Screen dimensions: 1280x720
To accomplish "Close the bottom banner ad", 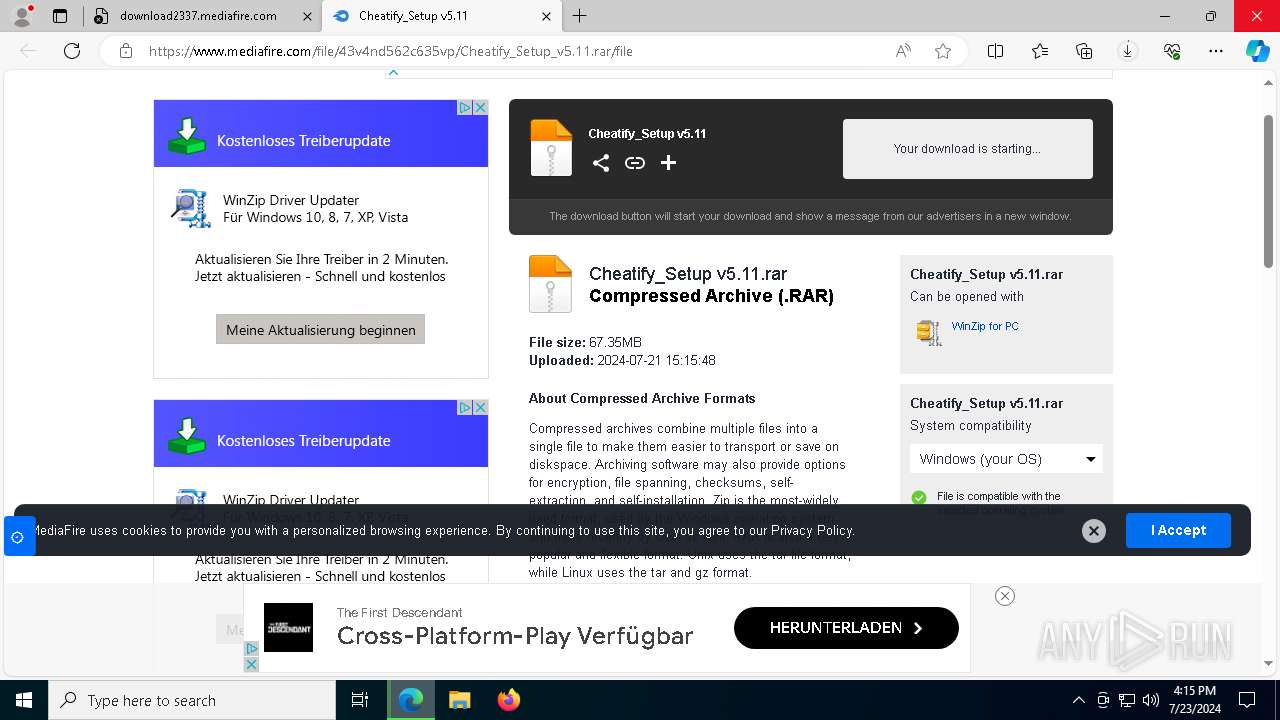I will pos(1005,596).
